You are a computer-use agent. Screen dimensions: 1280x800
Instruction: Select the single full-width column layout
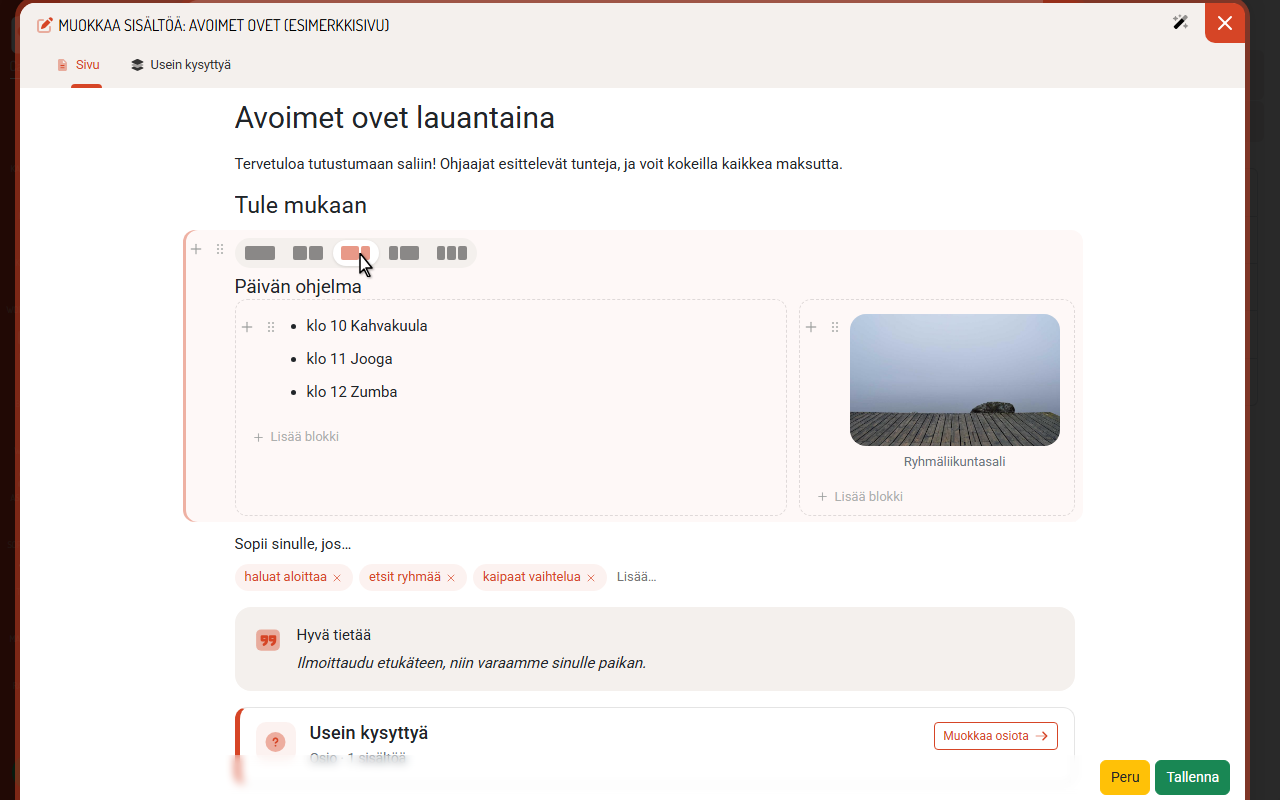(260, 253)
